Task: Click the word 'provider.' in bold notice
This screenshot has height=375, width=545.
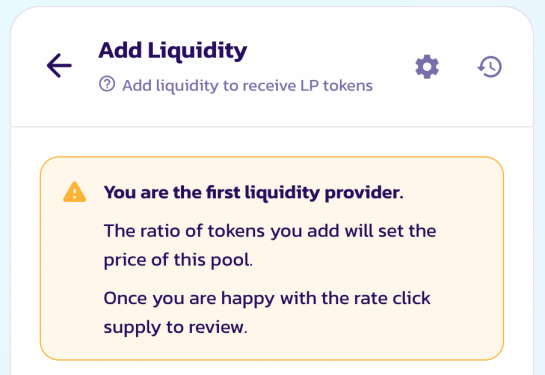Action: tap(364, 193)
